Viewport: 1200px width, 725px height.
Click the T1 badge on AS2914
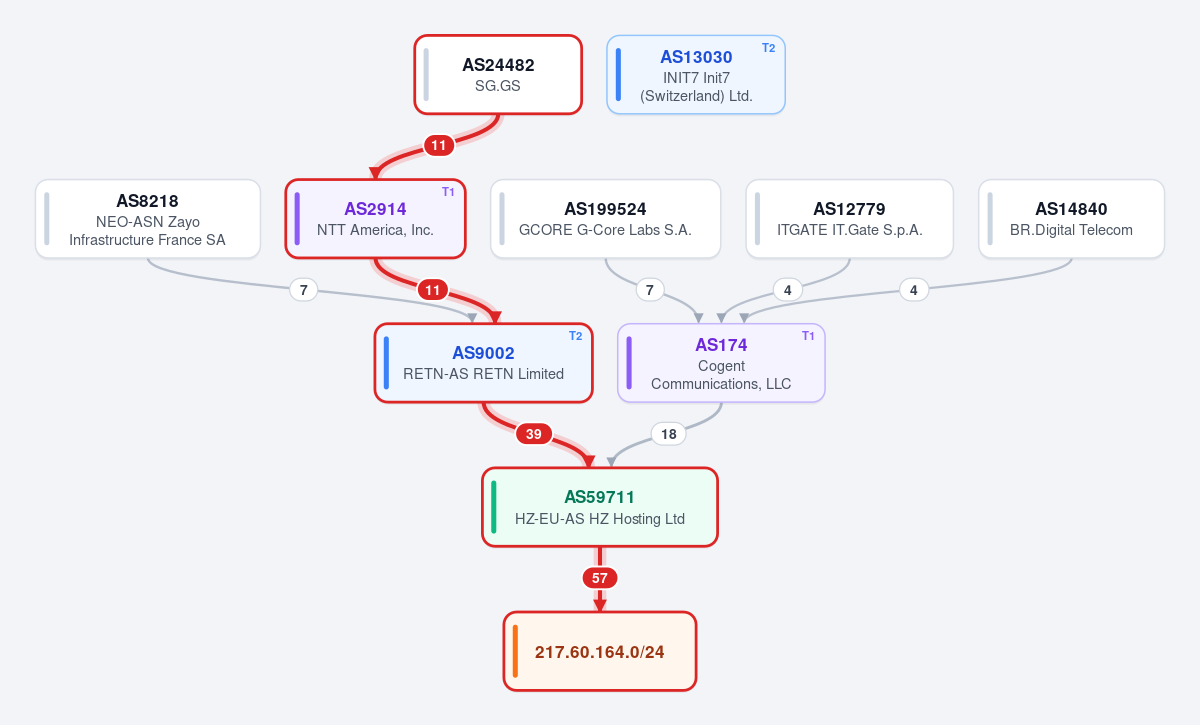(x=448, y=192)
